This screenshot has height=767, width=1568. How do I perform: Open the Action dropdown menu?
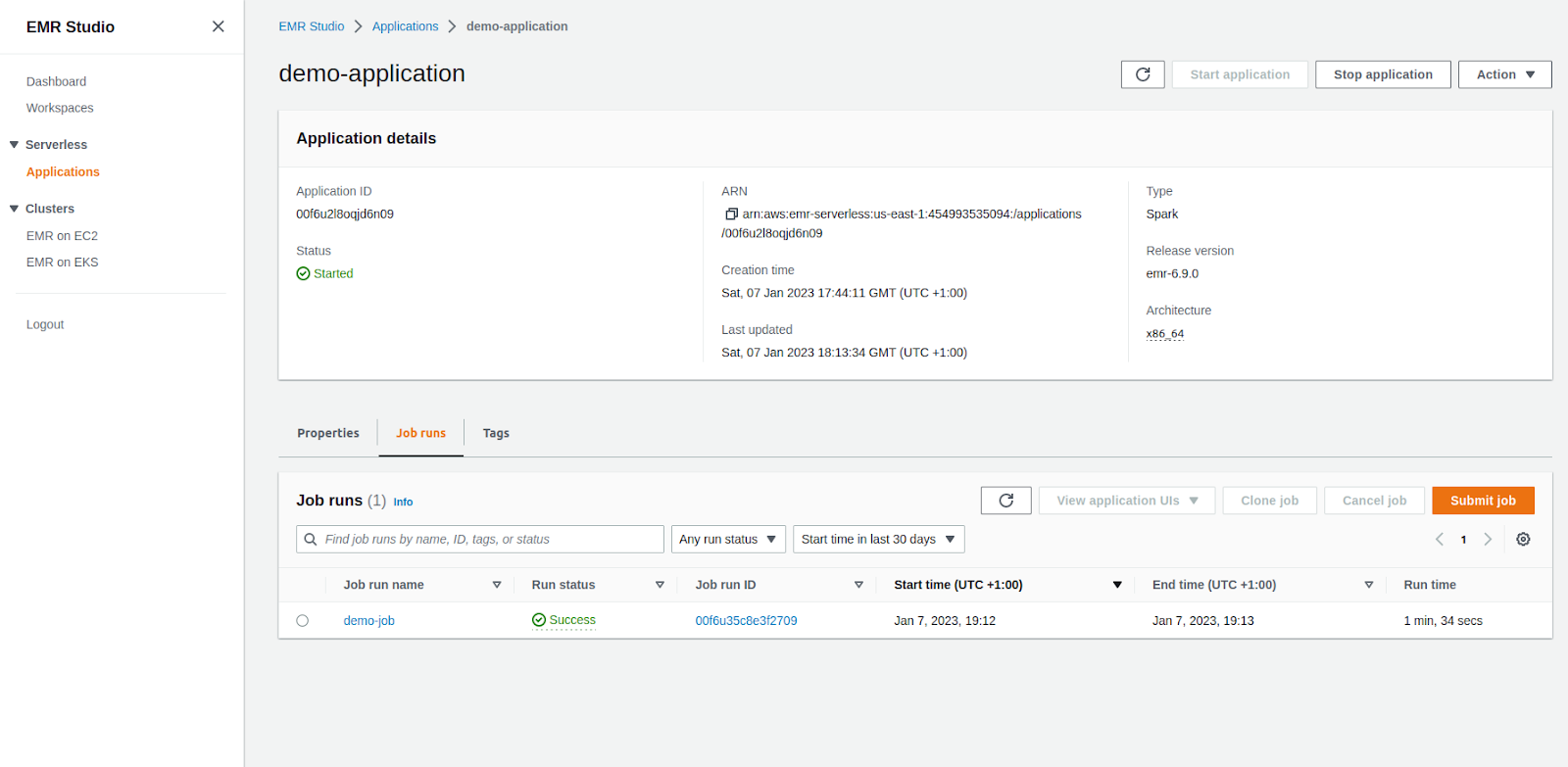coord(1504,74)
